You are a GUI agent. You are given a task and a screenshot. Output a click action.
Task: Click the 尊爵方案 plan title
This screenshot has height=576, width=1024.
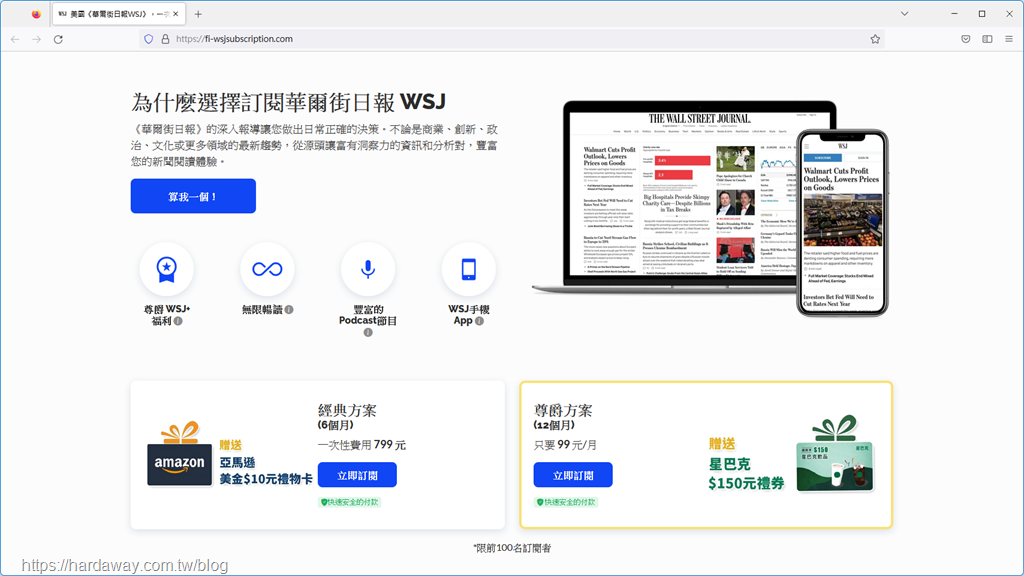[563, 411]
